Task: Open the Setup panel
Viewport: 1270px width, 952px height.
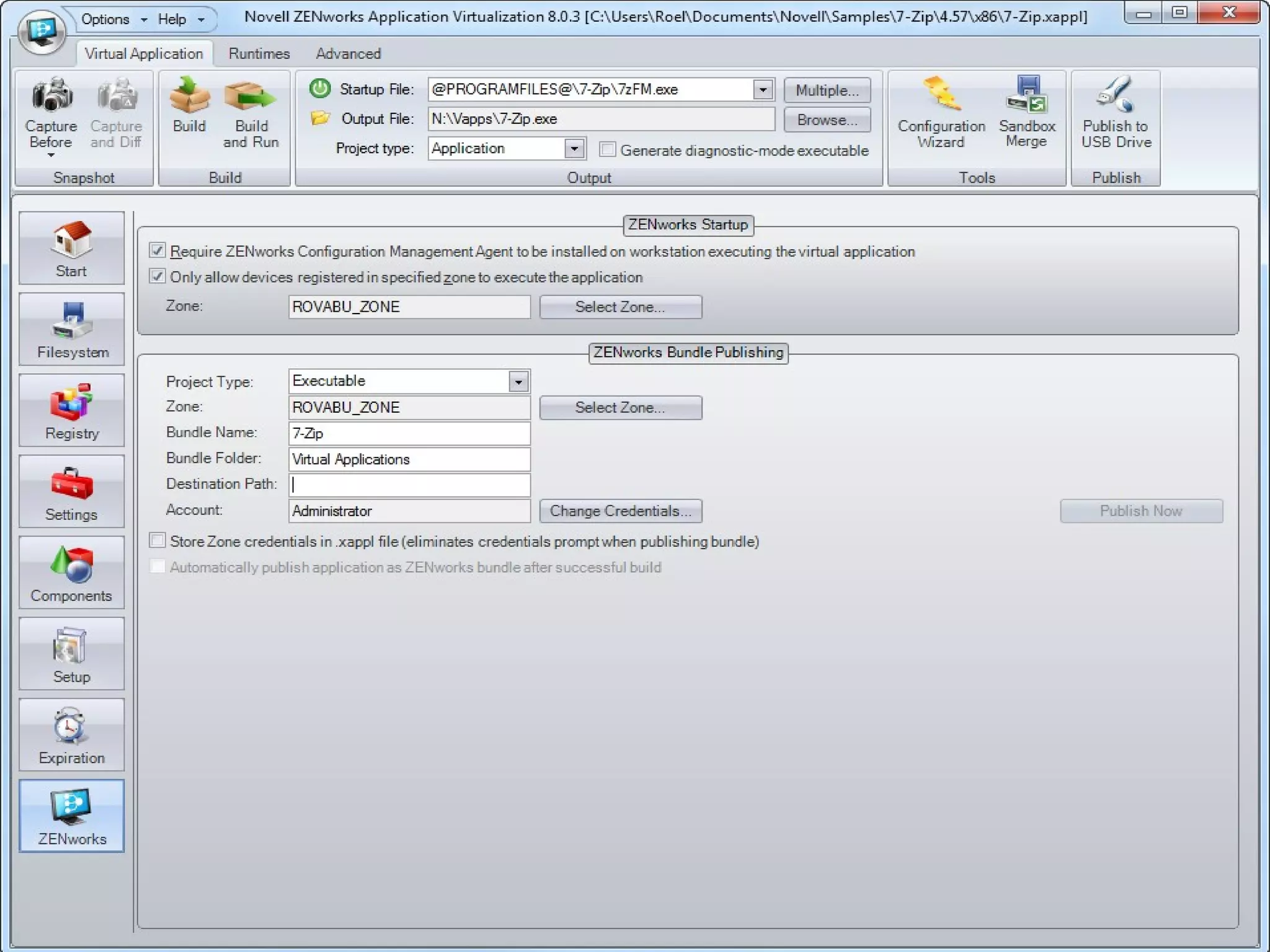Action: coord(71,654)
